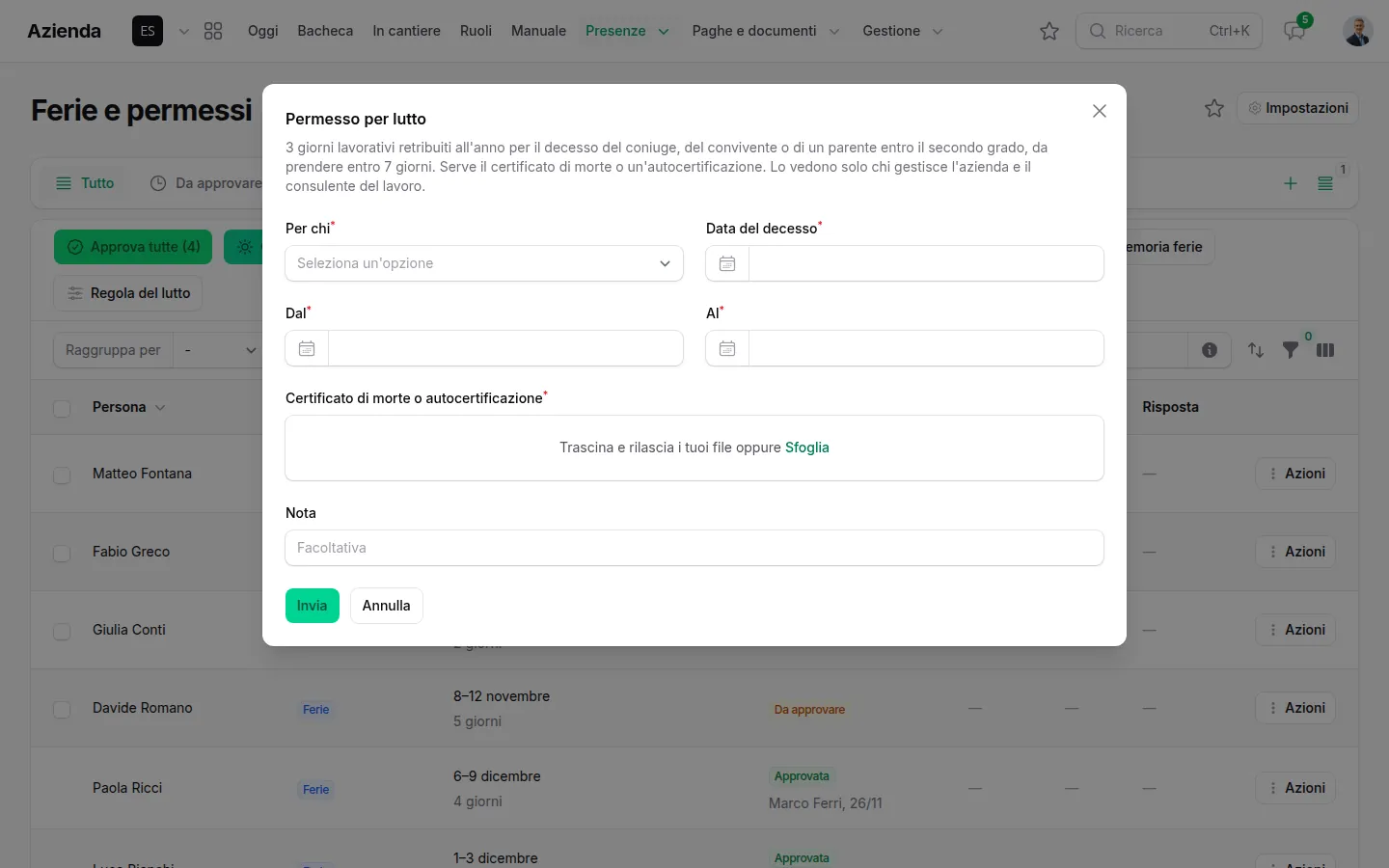Open the column layout icon

pyautogui.click(x=1325, y=350)
